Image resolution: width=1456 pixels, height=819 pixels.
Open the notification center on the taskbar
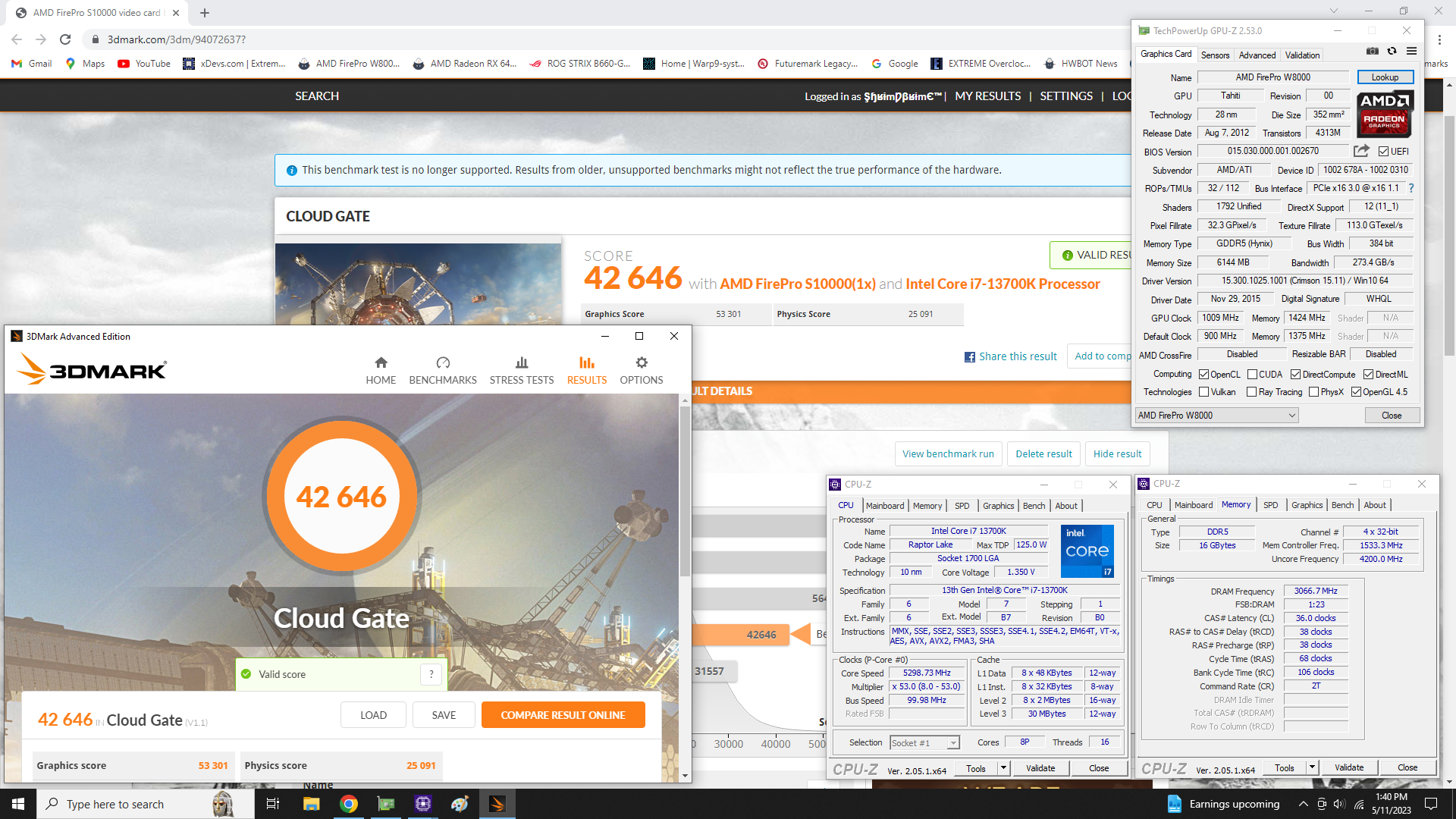click(1431, 804)
